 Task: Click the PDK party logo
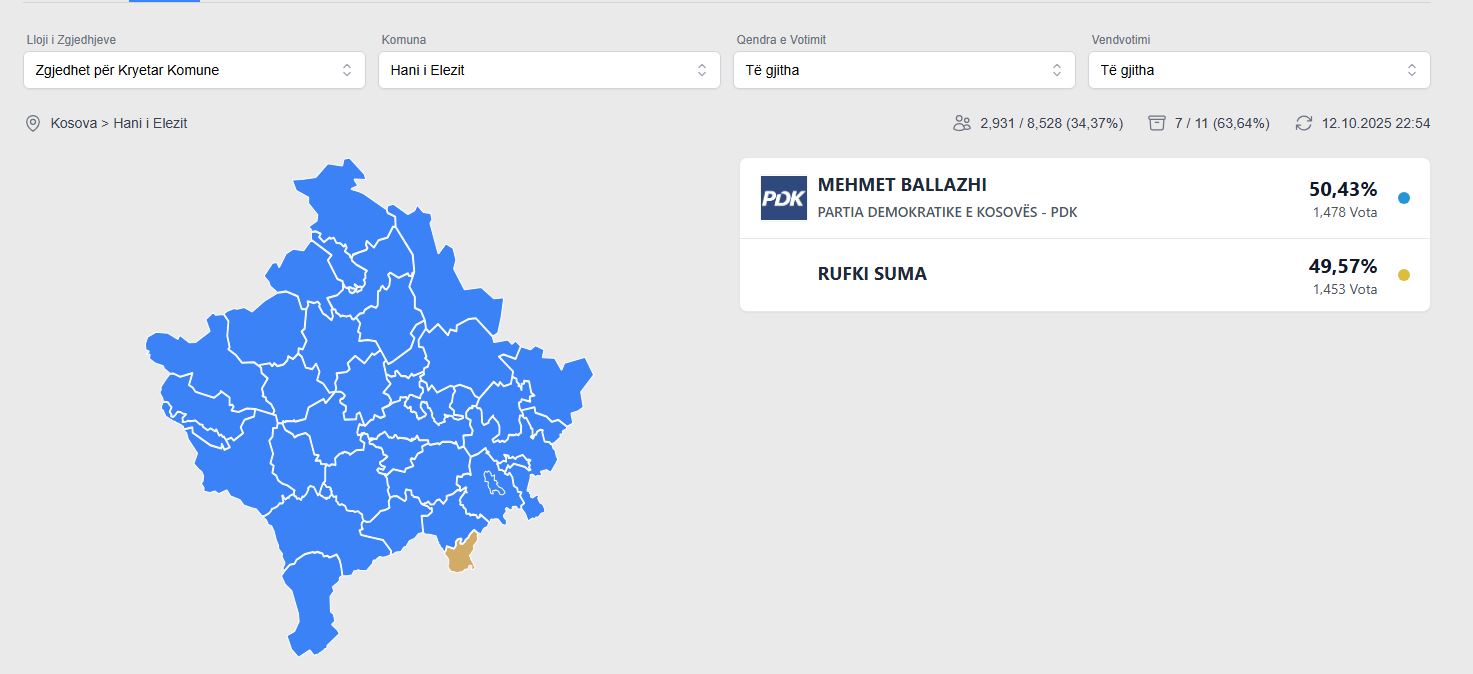[783, 198]
